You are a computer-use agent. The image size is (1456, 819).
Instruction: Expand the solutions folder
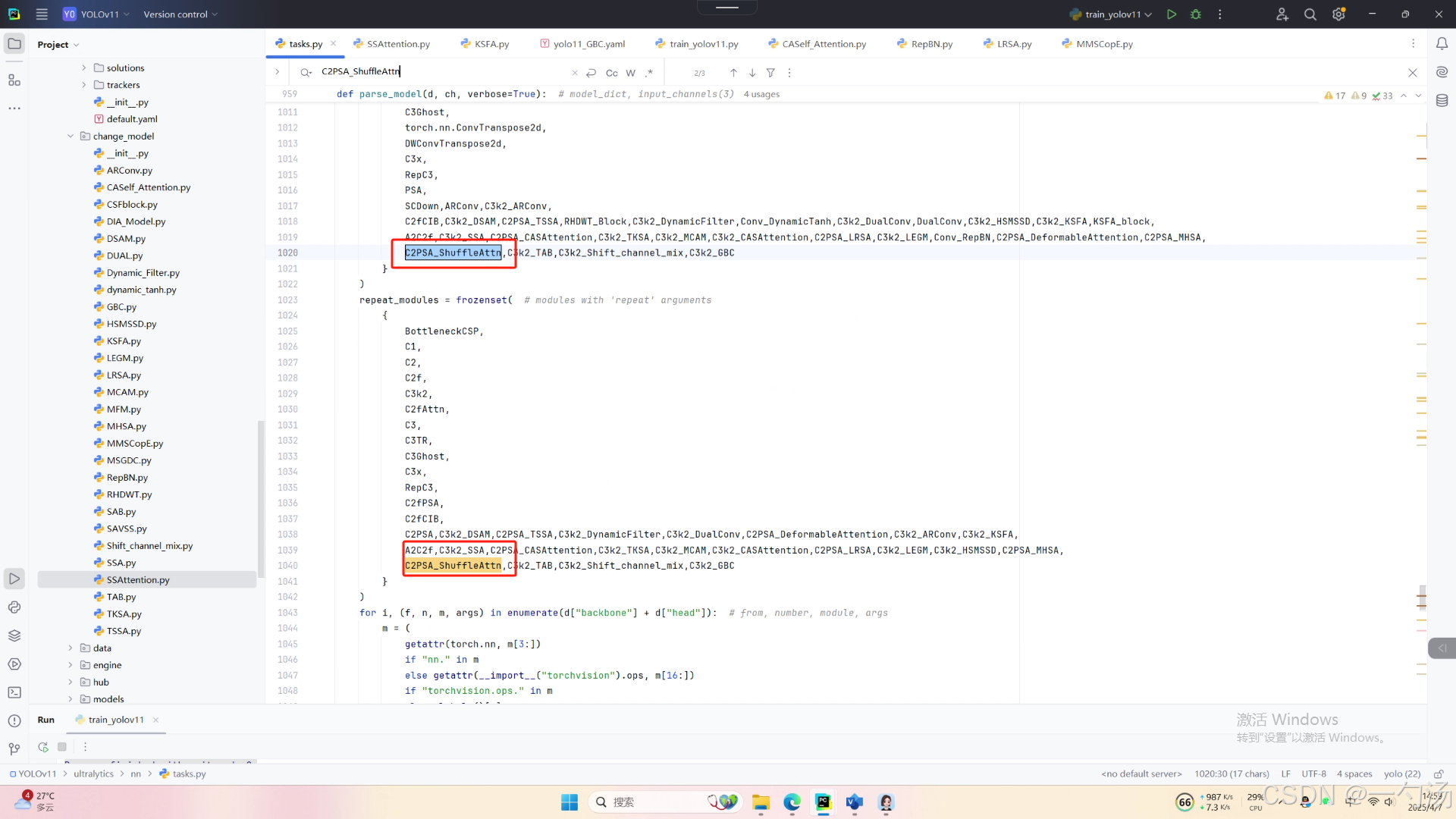tap(84, 68)
